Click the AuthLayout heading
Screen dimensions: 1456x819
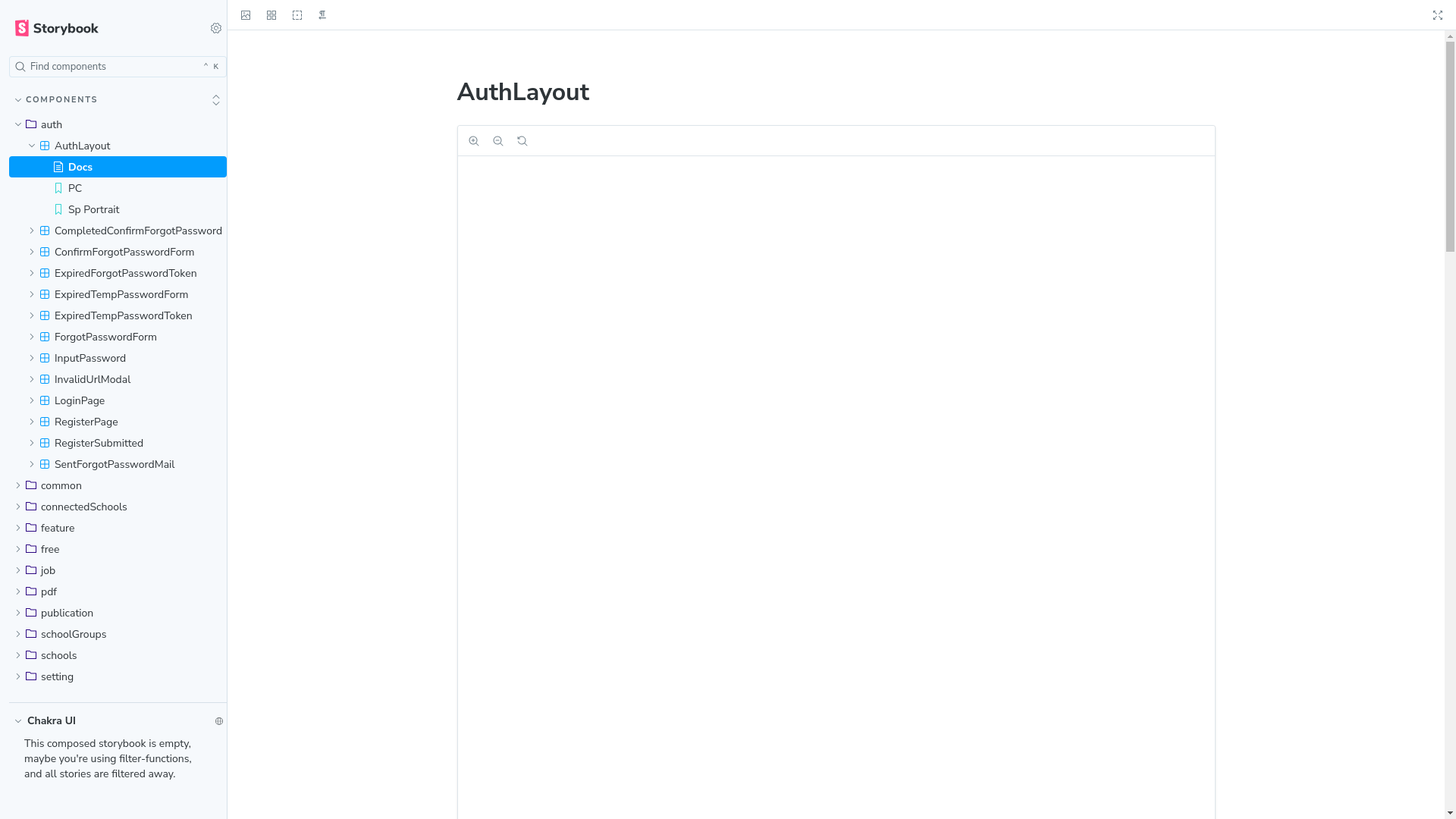(523, 93)
